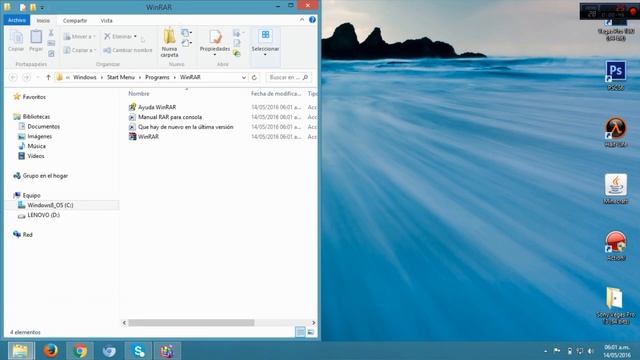Click the network tray icon

click(580, 351)
